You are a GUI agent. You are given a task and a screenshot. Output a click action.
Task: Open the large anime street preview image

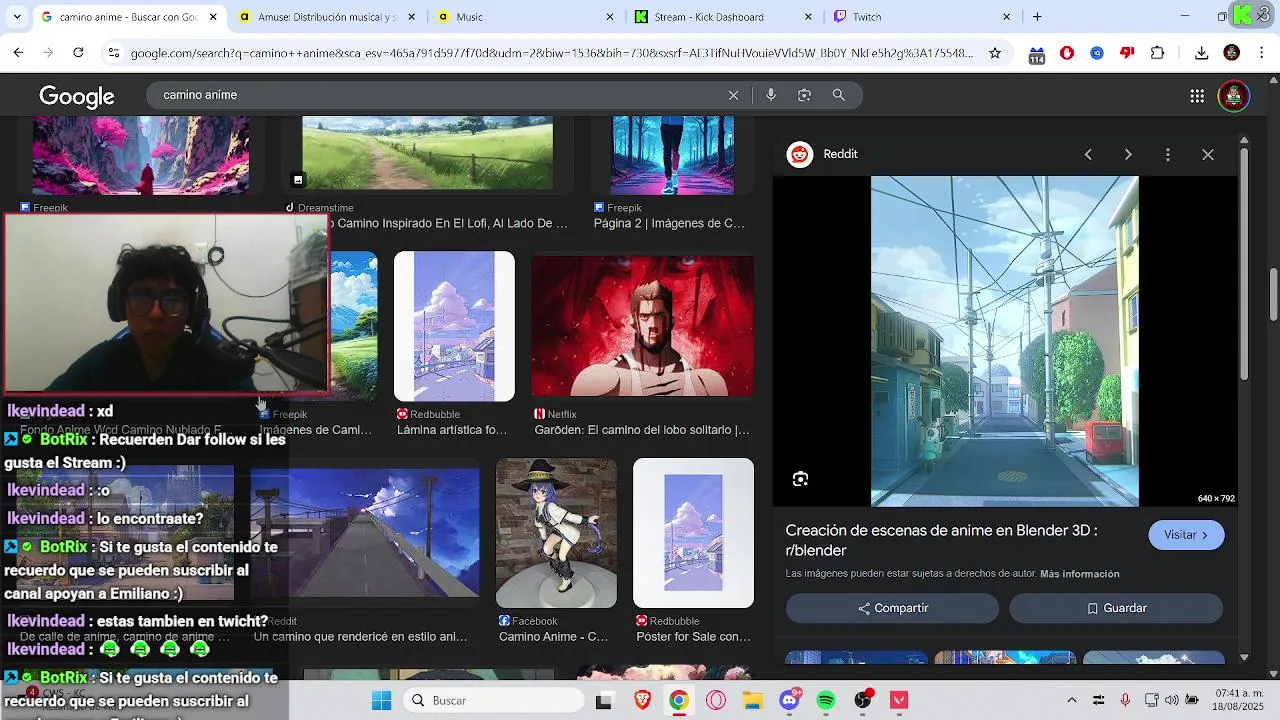coord(1004,341)
